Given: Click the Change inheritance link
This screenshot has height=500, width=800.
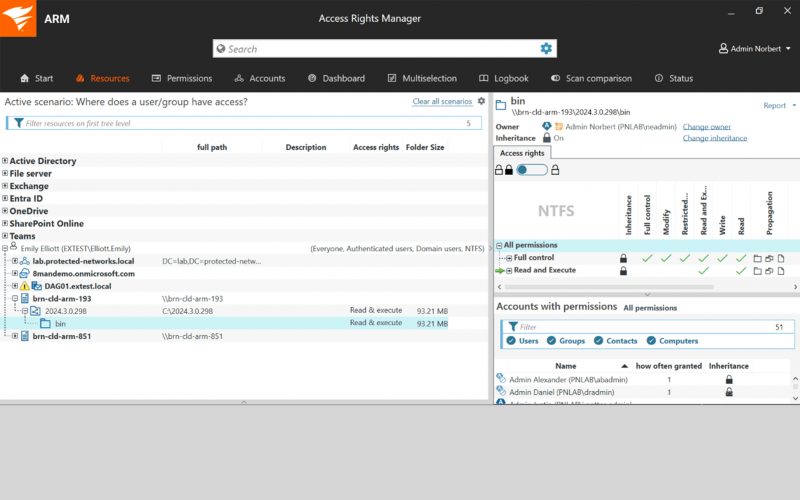Looking at the screenshot, I should (x=715, y=138).
